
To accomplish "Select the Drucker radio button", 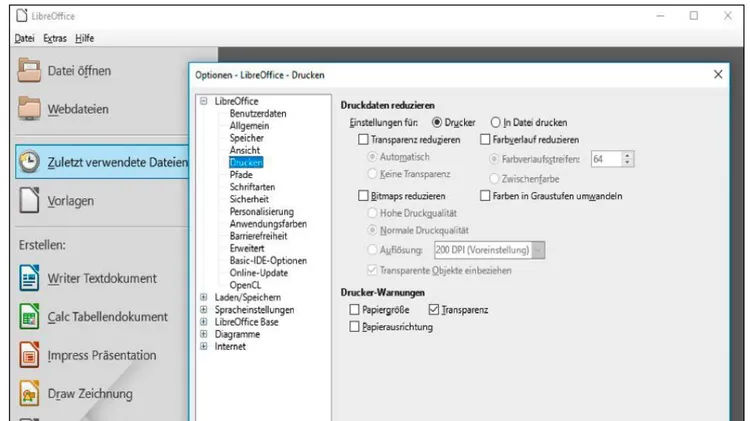I will click(x=437, y=122).
